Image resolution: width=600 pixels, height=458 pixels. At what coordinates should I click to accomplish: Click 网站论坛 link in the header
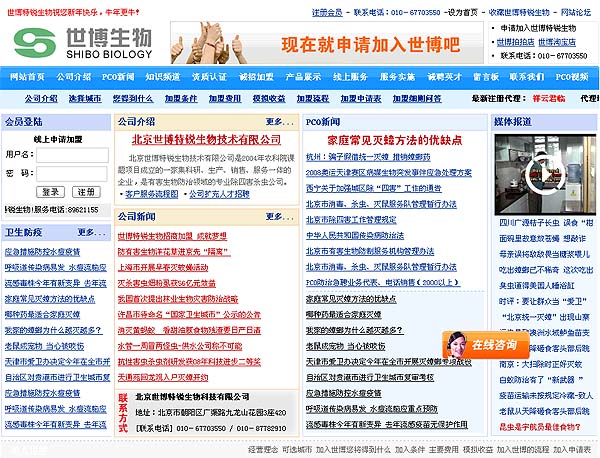tap(576, 13)
